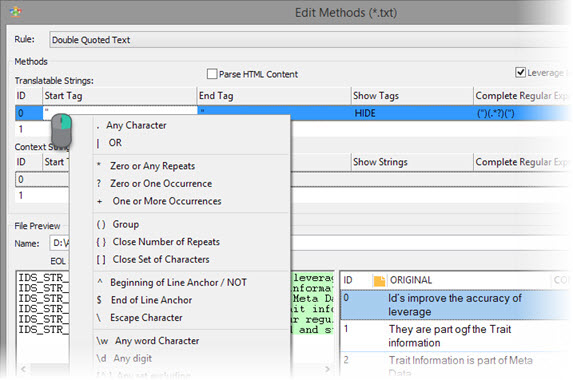Screen dimensions: 573x380
Task: Open the Rule dropdown showing Double Quoted Text
Action: point(311,40)
